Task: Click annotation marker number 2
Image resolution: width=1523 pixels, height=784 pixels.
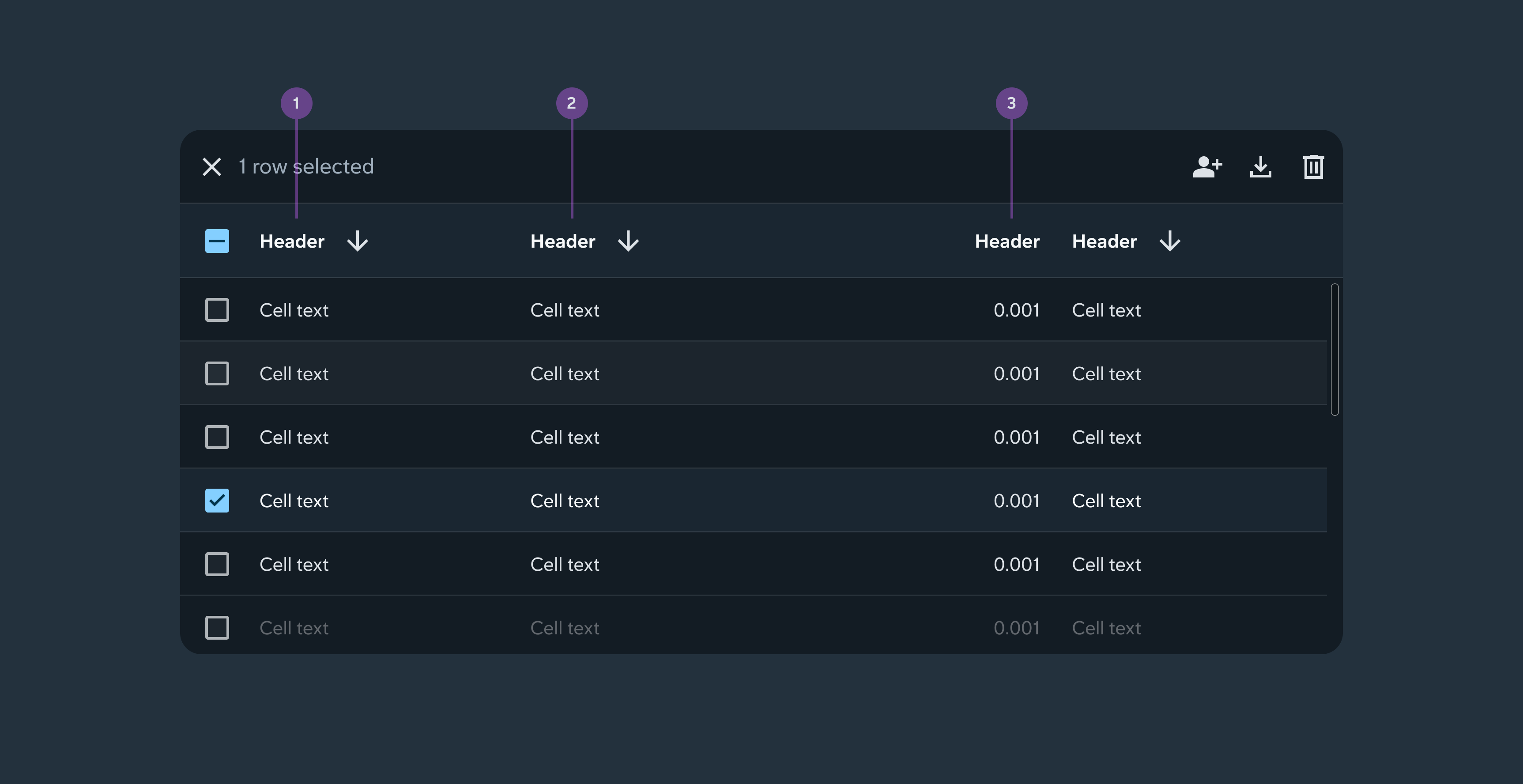Action: tap(572, 103)
